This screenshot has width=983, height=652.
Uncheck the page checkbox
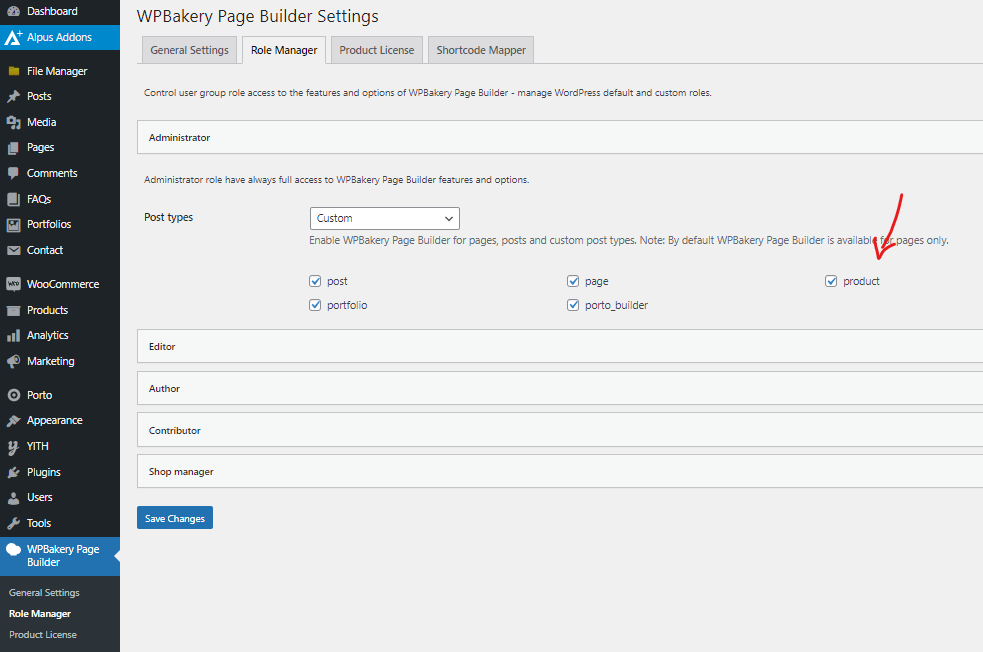573,281
